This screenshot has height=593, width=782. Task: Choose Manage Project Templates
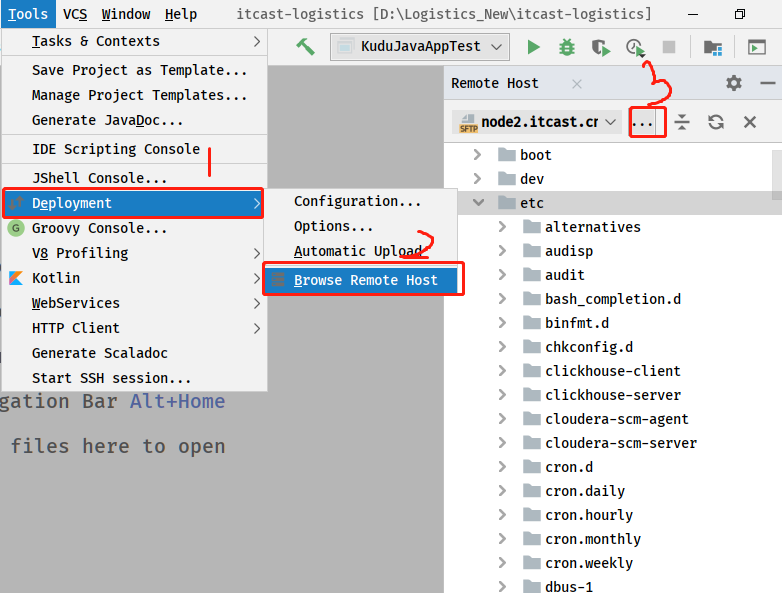[135, 95]
